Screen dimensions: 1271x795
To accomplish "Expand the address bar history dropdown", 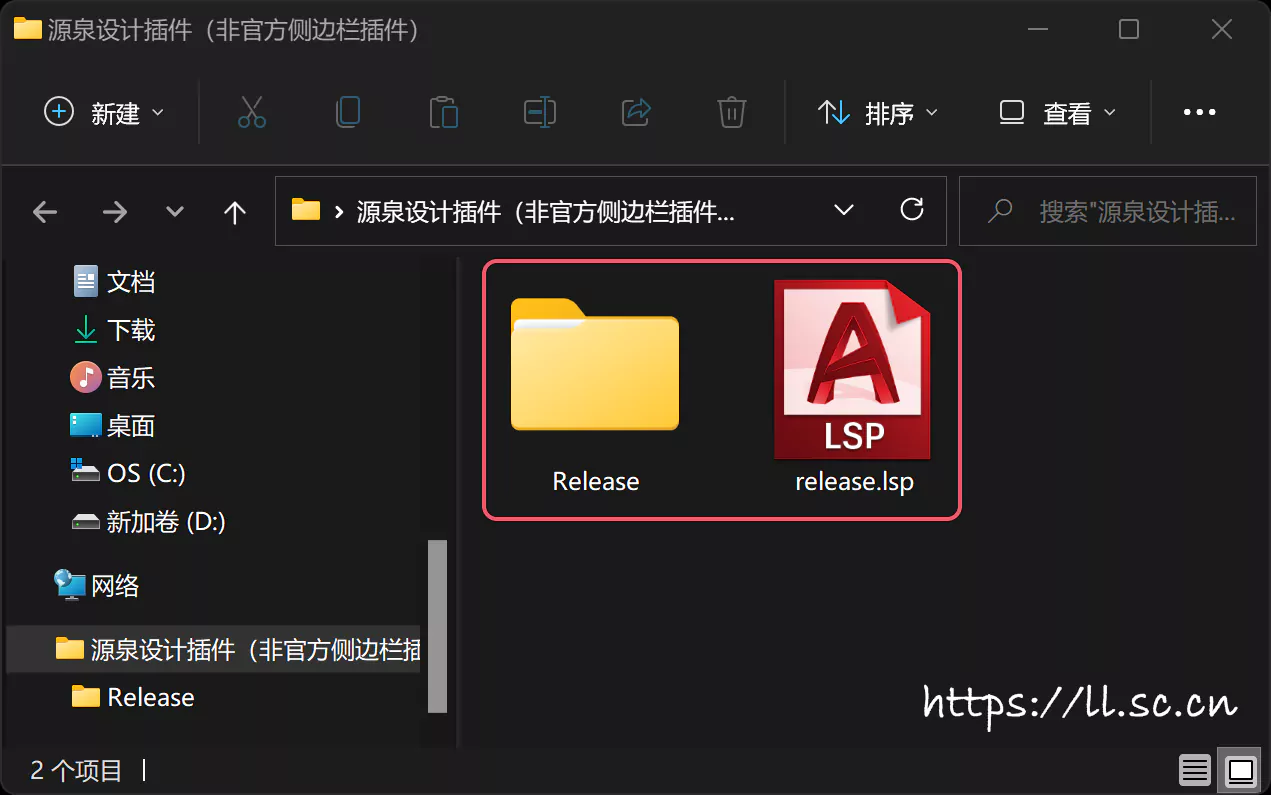I will [x=844, y=210].
